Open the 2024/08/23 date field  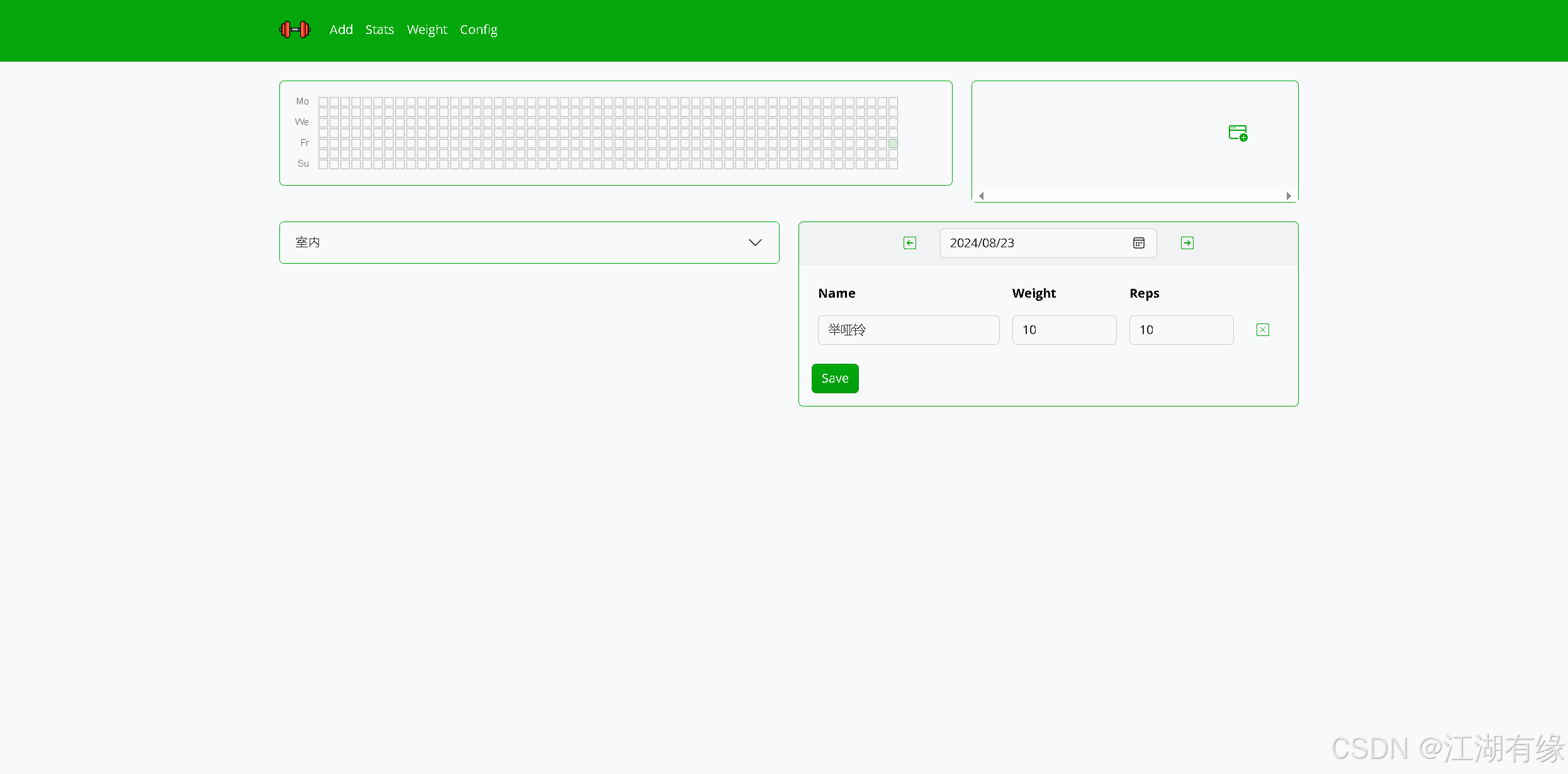pos(1032,243)
